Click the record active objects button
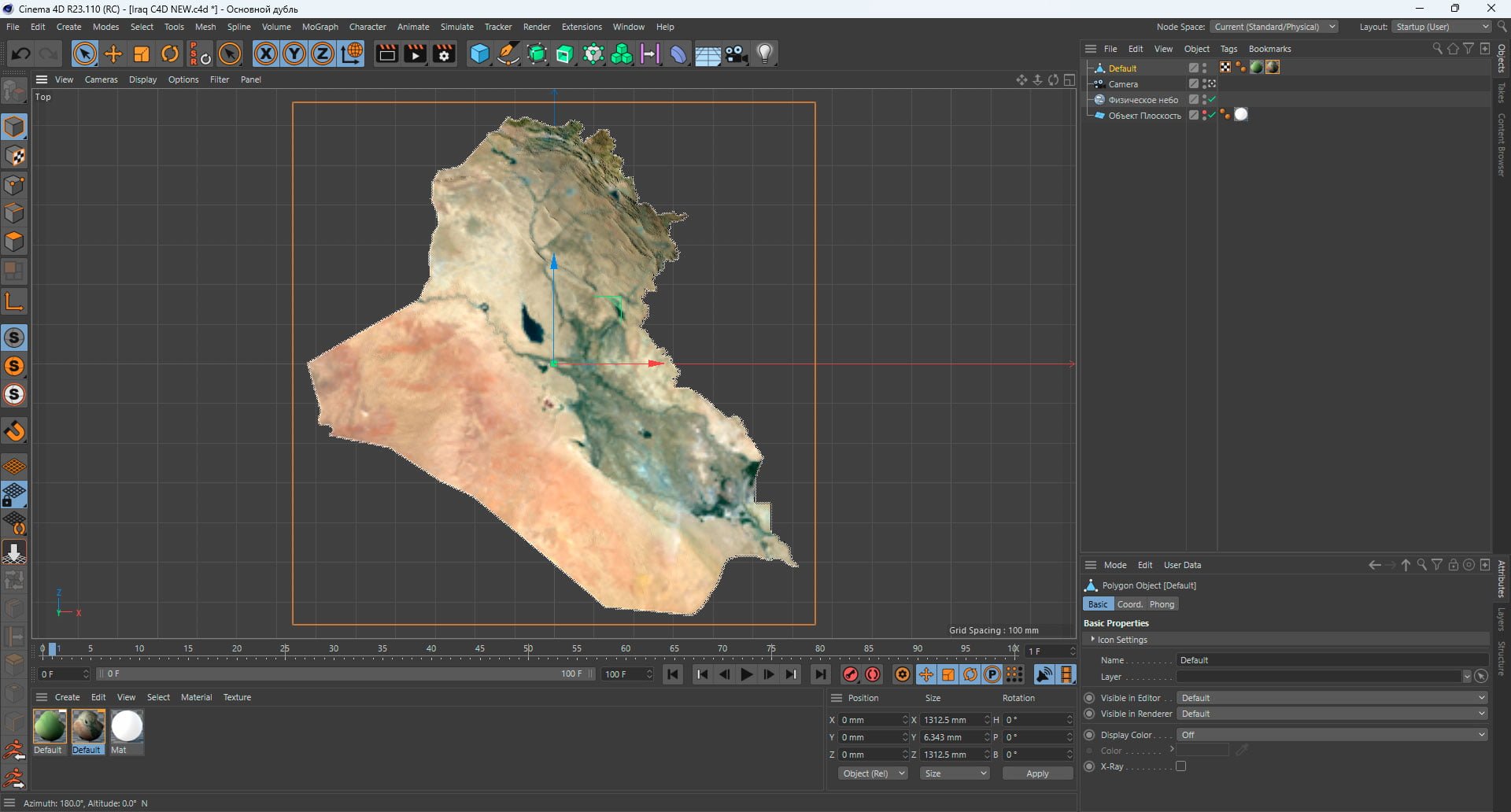1511x812 pixels. 851,674
